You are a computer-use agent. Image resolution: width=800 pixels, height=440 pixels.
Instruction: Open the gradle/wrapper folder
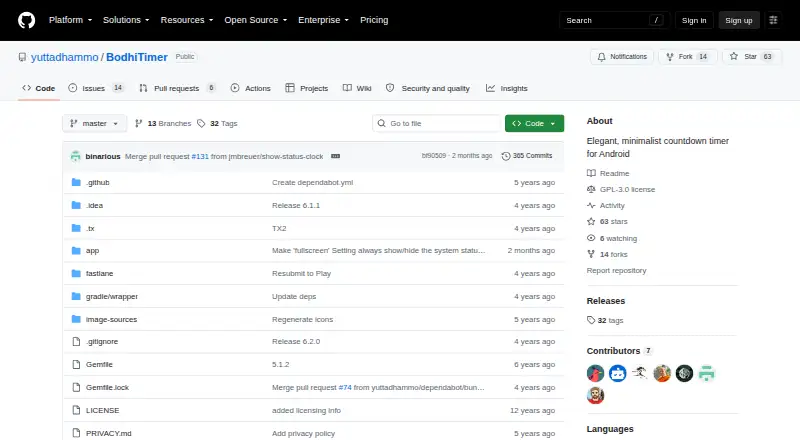pos(112,297)
